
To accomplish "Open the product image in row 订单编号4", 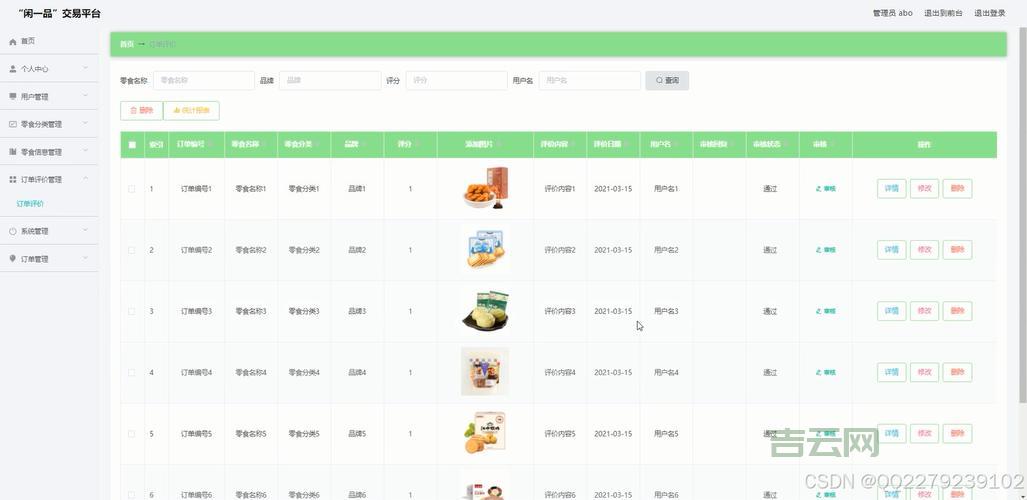I will coord(485,372).
